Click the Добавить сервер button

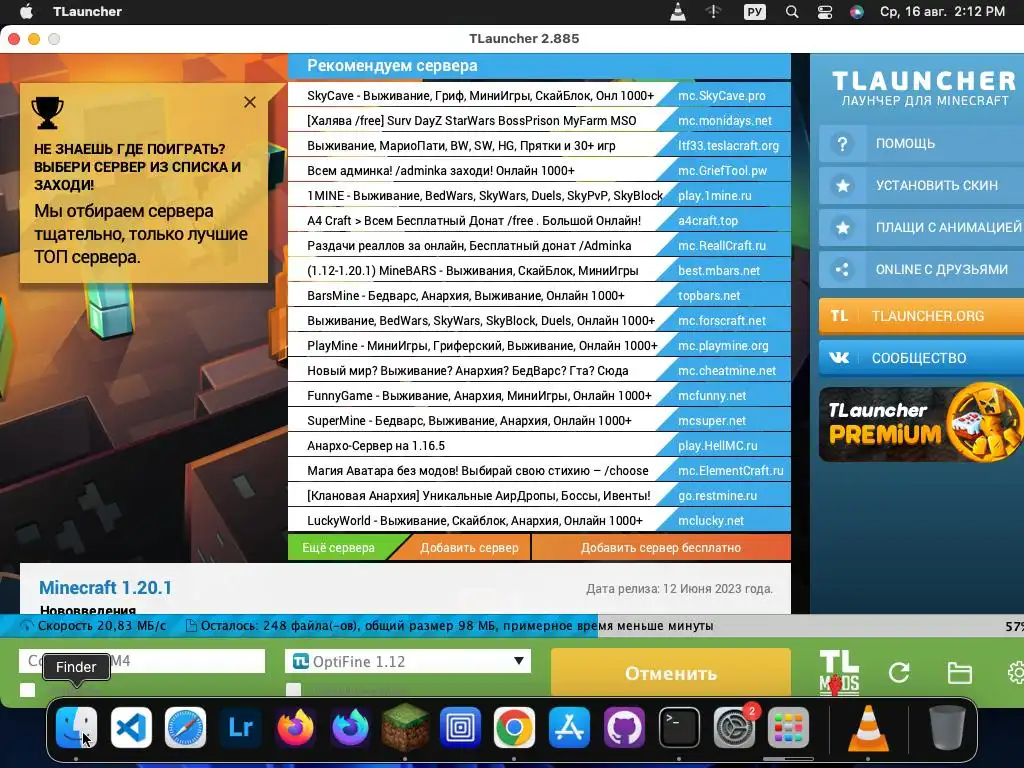coord(469,548)
